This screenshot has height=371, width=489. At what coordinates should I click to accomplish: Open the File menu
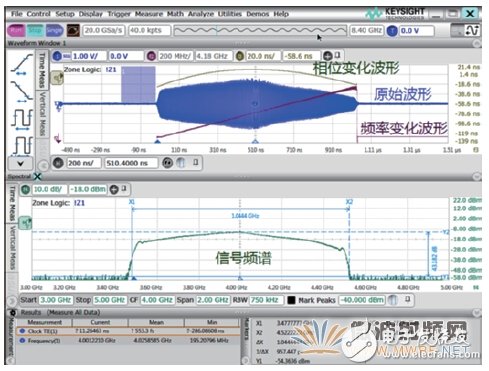click(16, 14)
